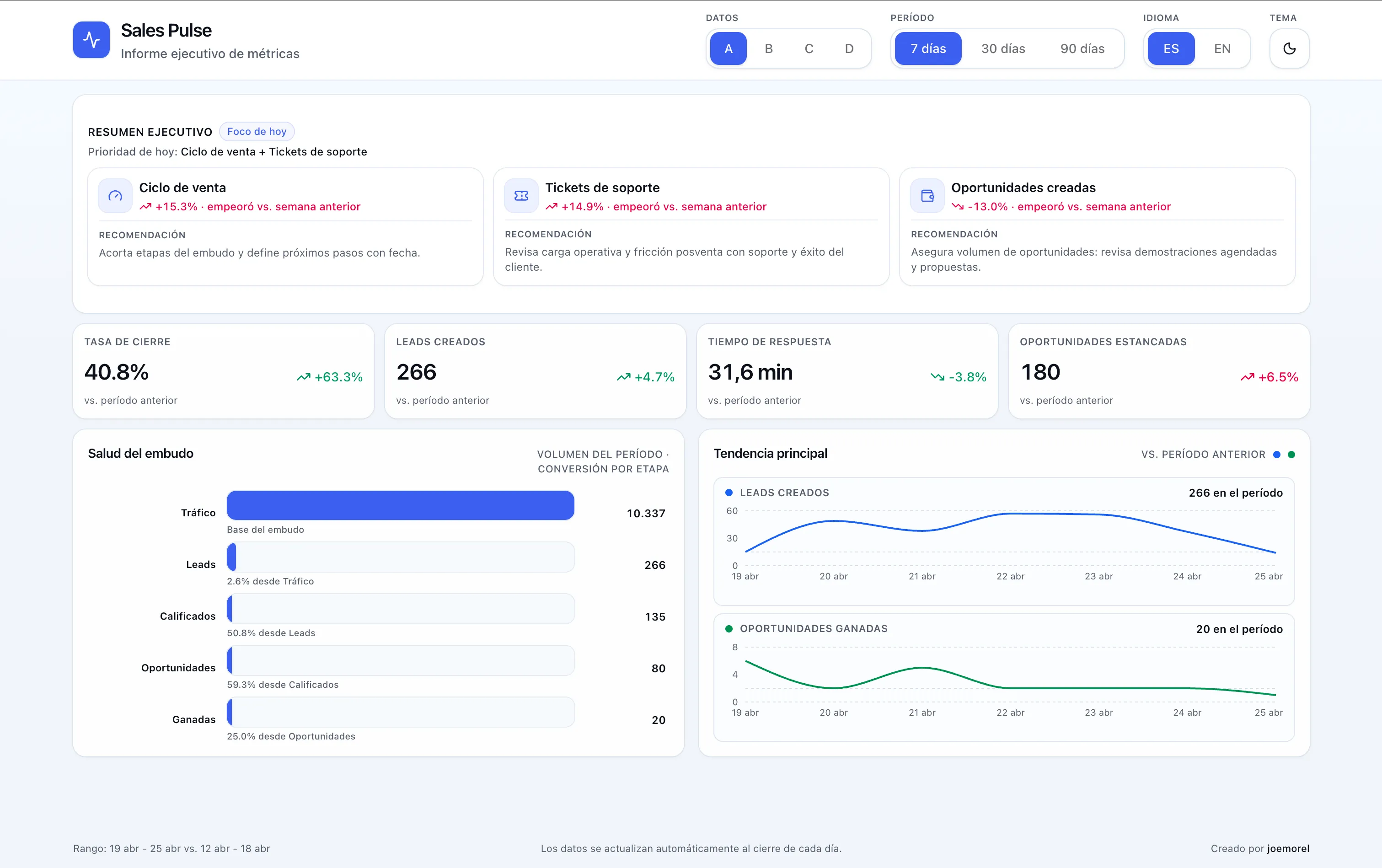This screenshot has width=1382, height=868.
Task: Switch language to EN
Action: [x=1222, y=49]
